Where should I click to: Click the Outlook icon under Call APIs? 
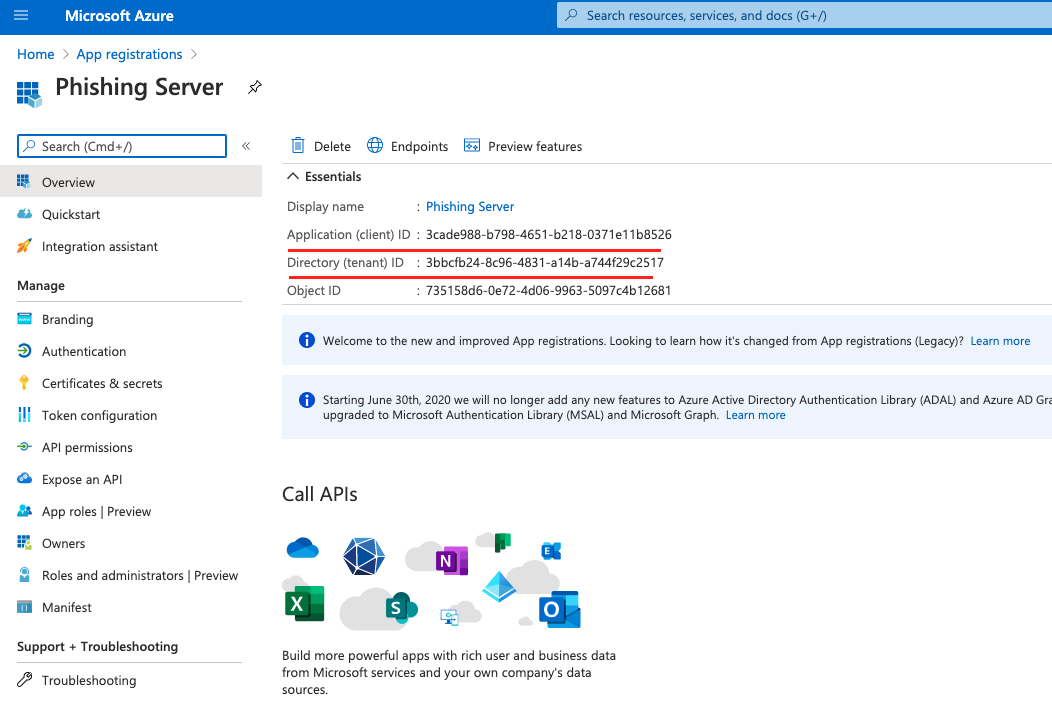pos(560,609)
